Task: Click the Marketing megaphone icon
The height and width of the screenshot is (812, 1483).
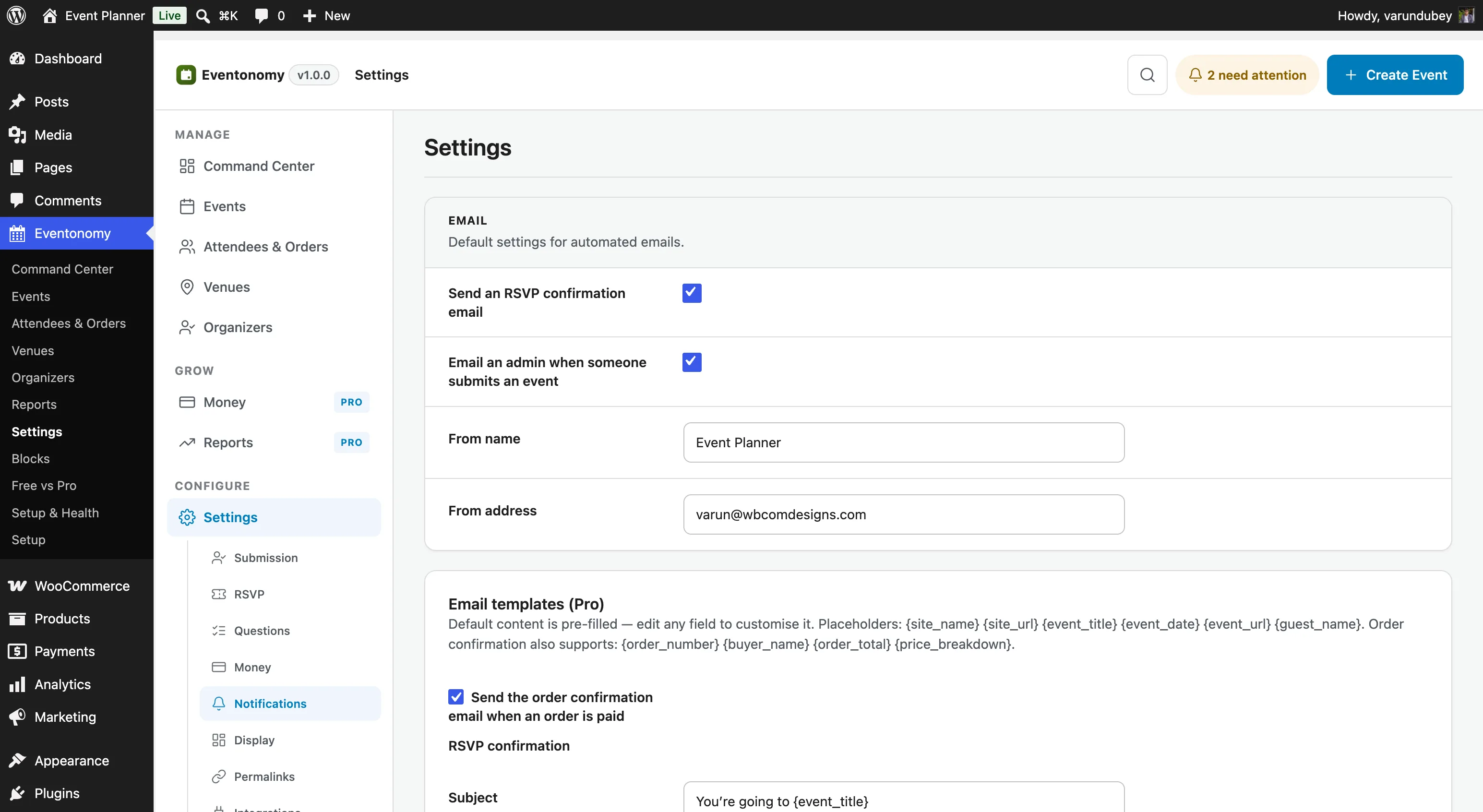Action: coord(17,717)
